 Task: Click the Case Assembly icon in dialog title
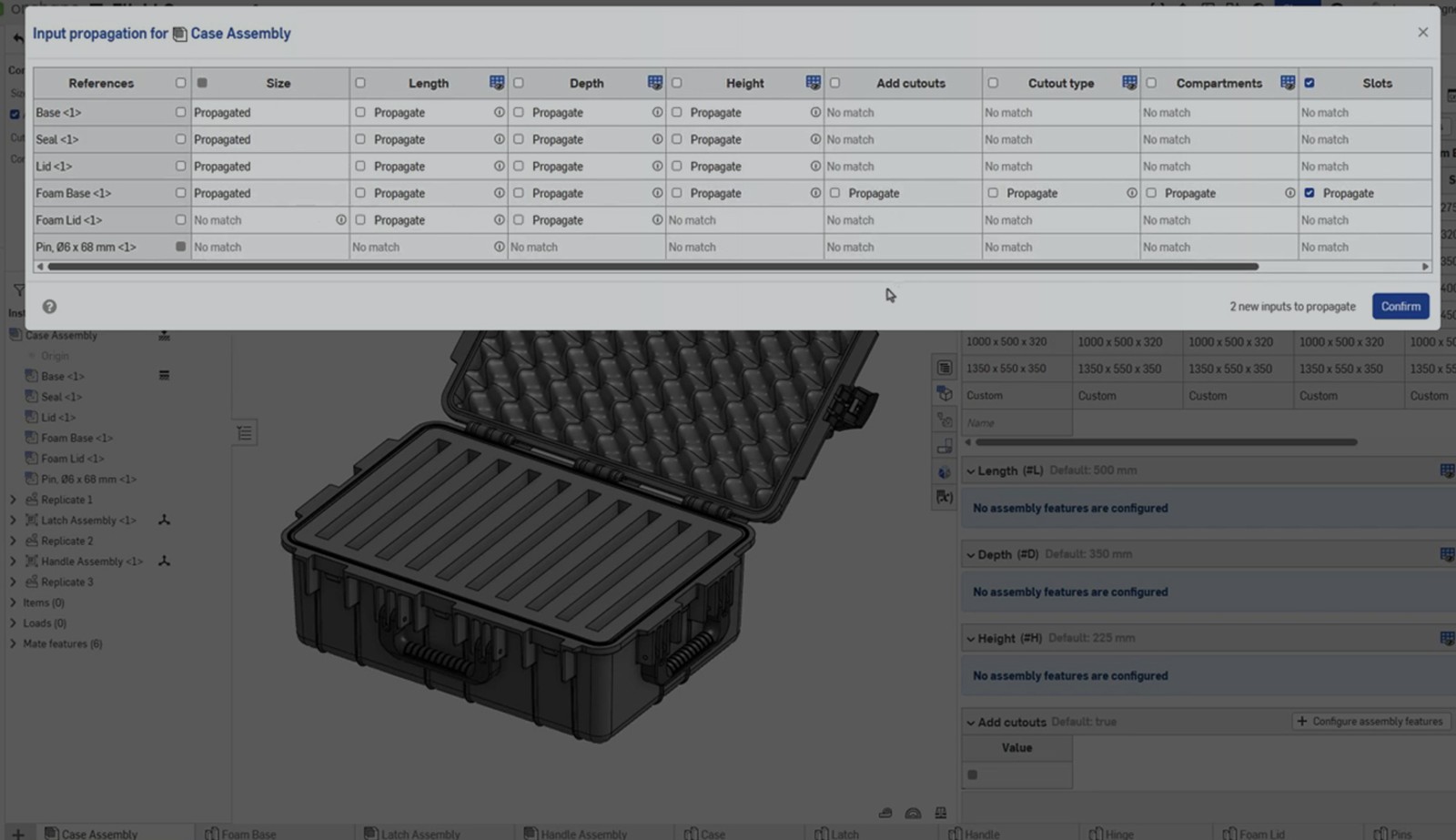[180, 34]
